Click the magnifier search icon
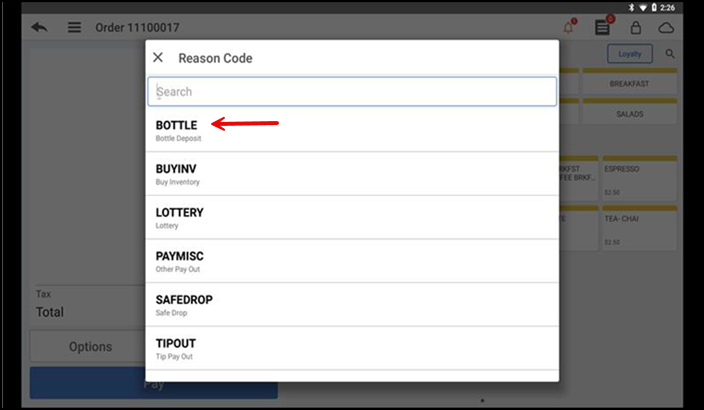This screenshot has width=704, height=410. (x=670, y=54)
